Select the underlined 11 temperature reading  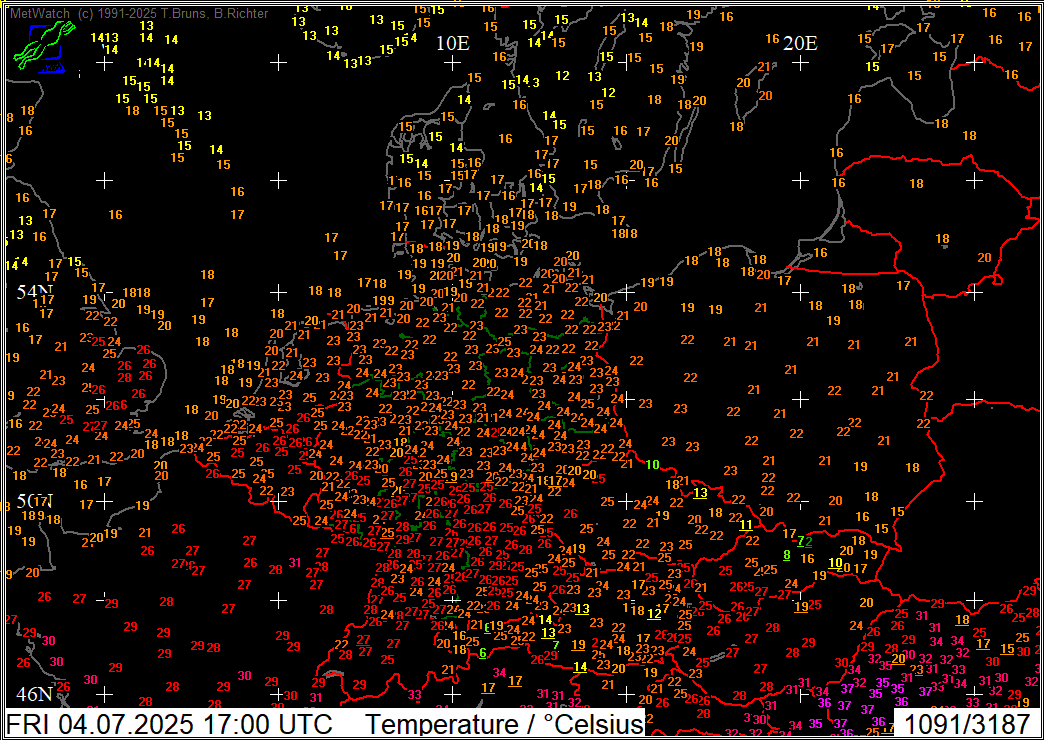(746, 524)
